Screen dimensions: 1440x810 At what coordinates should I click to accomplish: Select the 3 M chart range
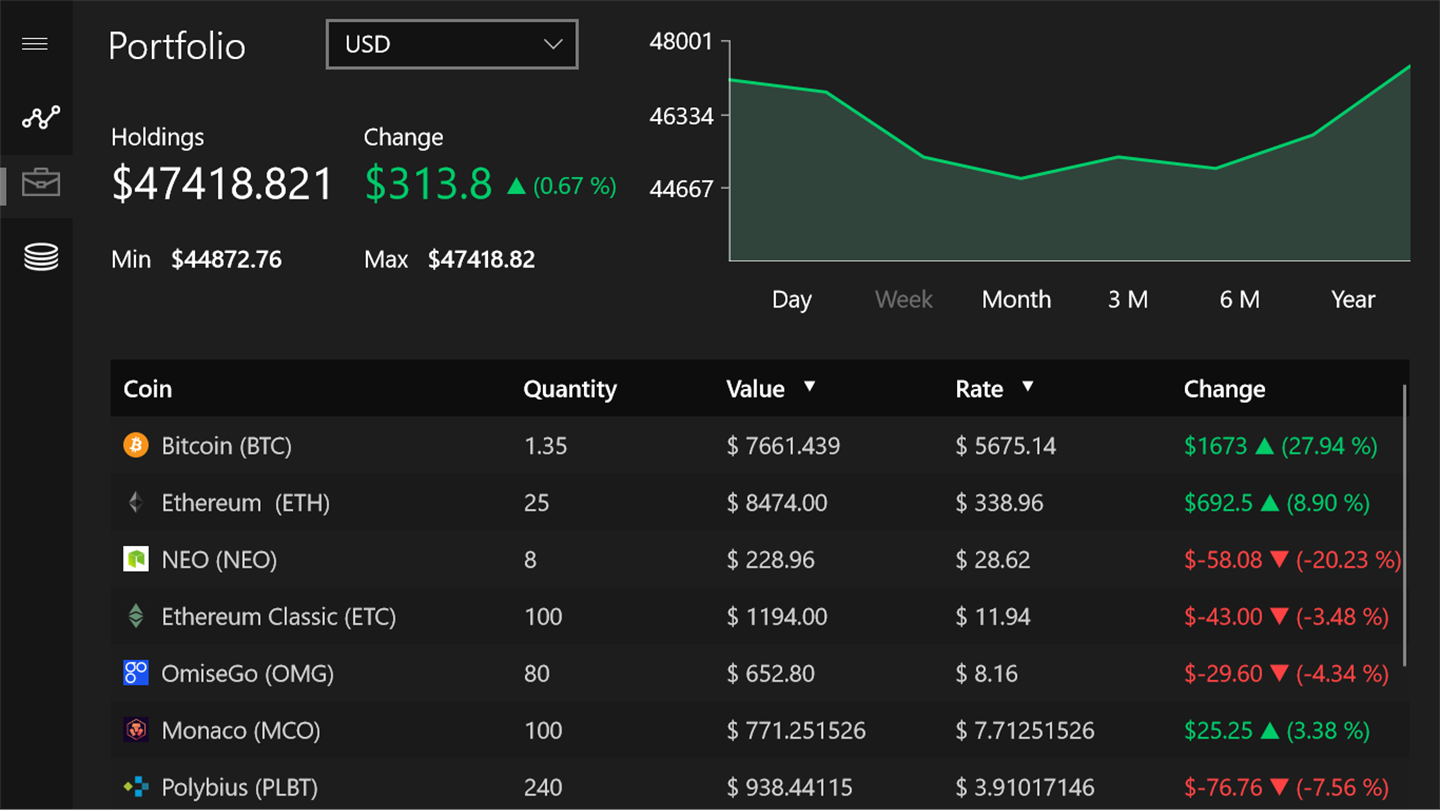click(1128, 299)
